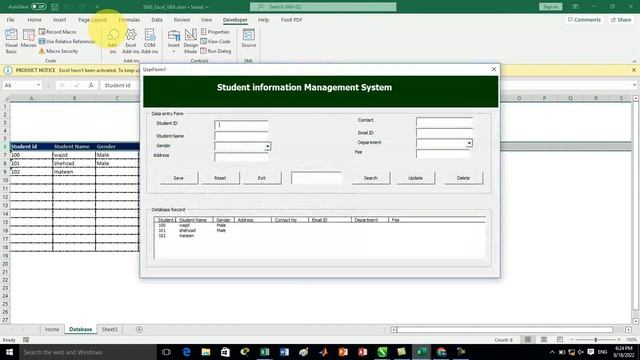The width and height of the screenshot is (640, 360).
Task: Dismiss the Product Notice bar
Action: tap(634, 70)
